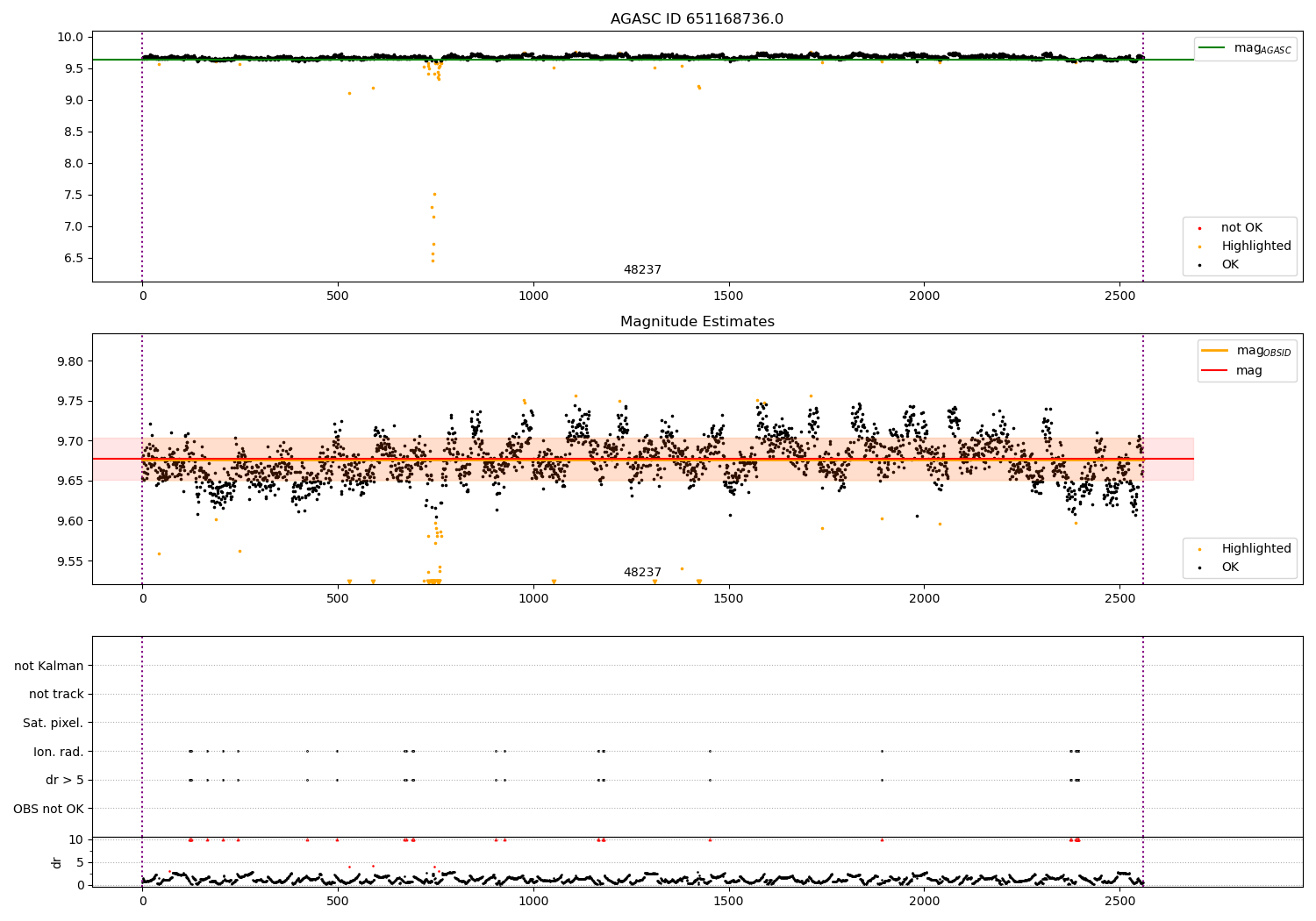Click the 'Magnitude Estimates' subplot title
The height and width of the screenshot is (921, 1316).
tap(697, 322)
